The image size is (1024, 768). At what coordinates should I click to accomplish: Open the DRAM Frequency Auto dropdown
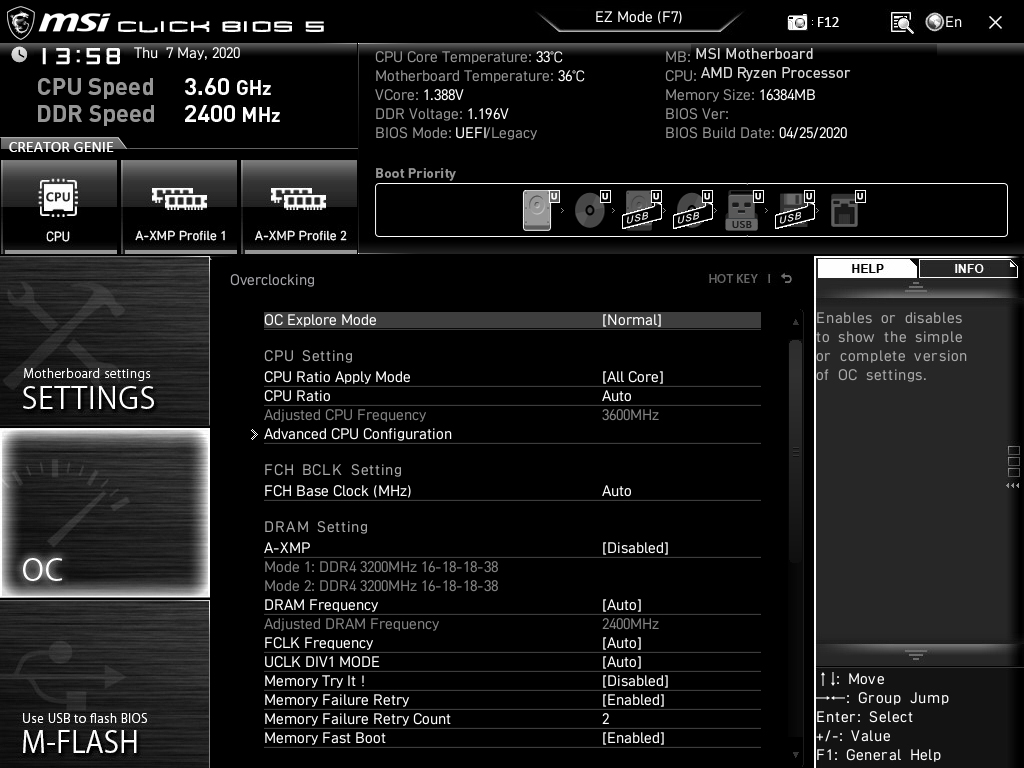pyautogui.click(x=622, y=605)
